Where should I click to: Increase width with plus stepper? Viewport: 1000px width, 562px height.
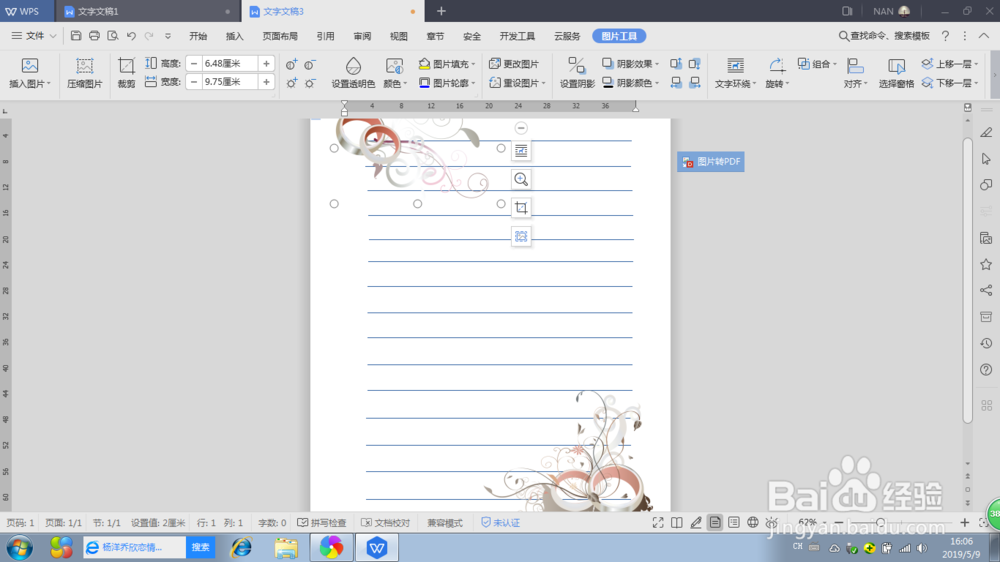(266, 82)
